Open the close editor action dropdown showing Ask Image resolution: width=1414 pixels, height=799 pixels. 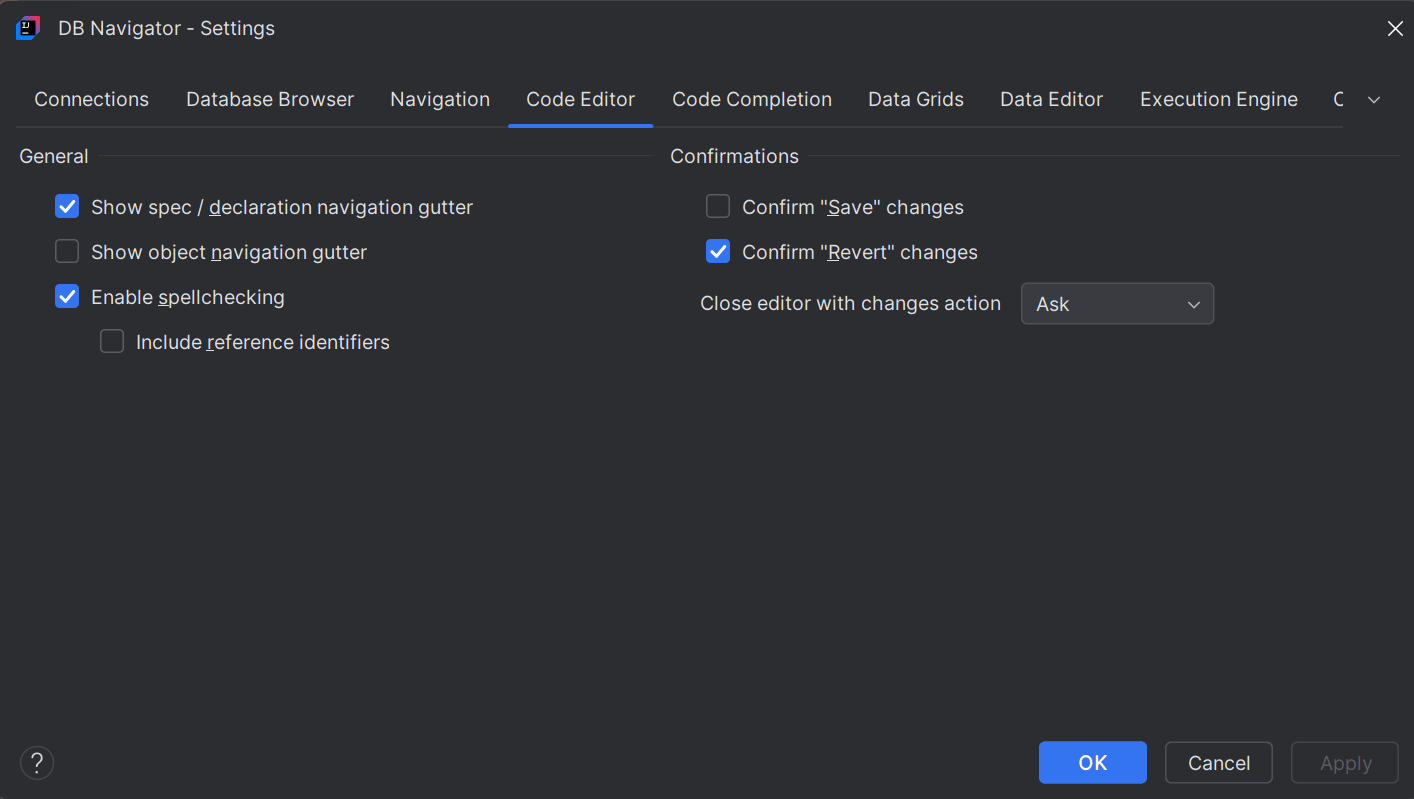tap(1117, 303)
